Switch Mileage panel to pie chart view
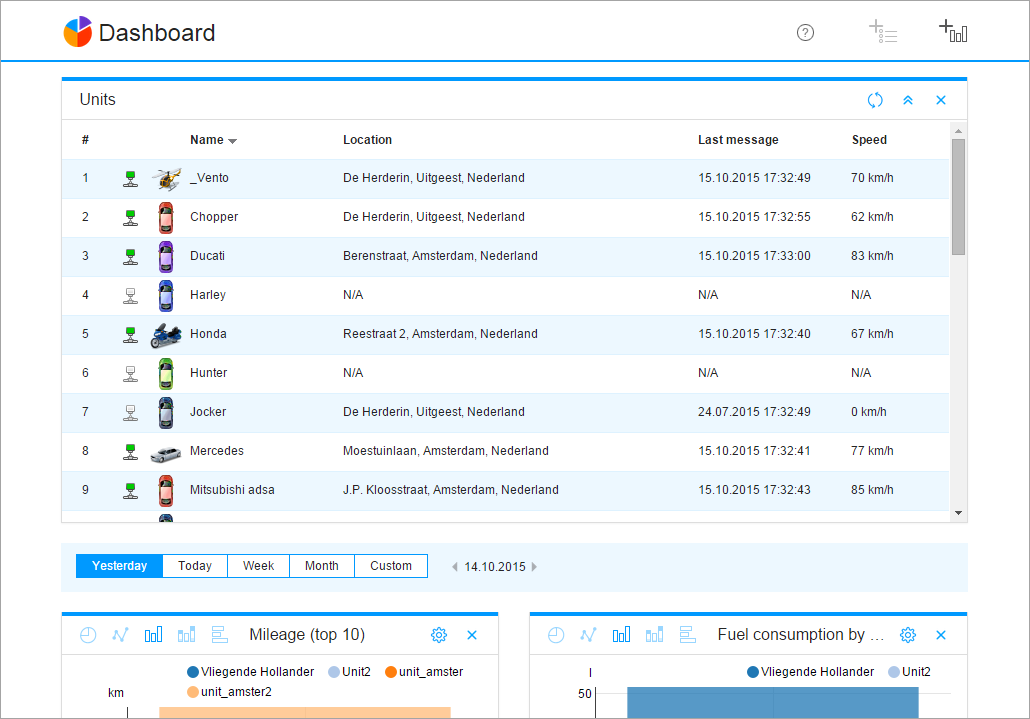1030x719 pixels. (88, 635)
